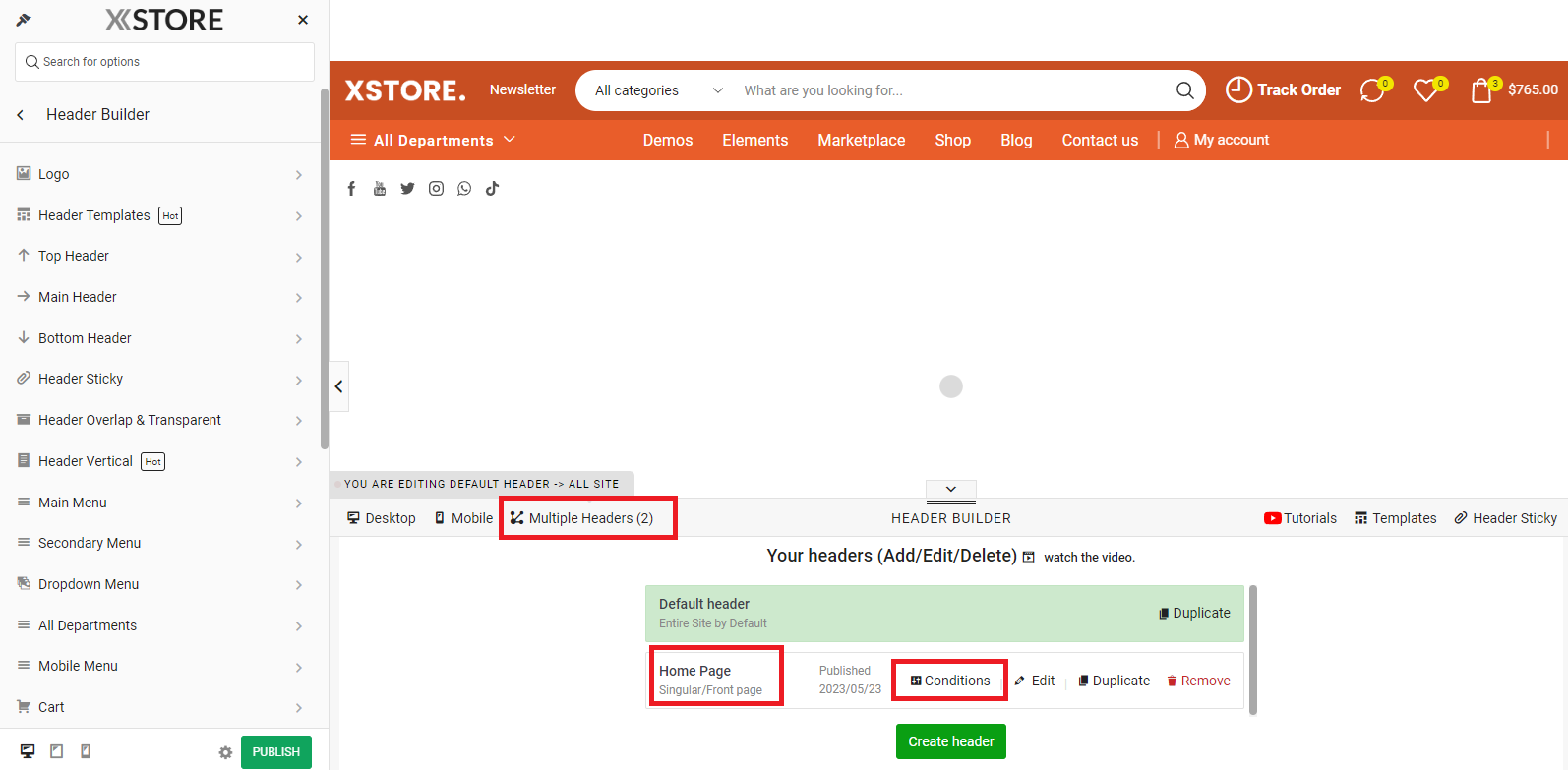1568x770 pixels.
Task: Click the Top Header up-arrow icon
Action: 24,255
